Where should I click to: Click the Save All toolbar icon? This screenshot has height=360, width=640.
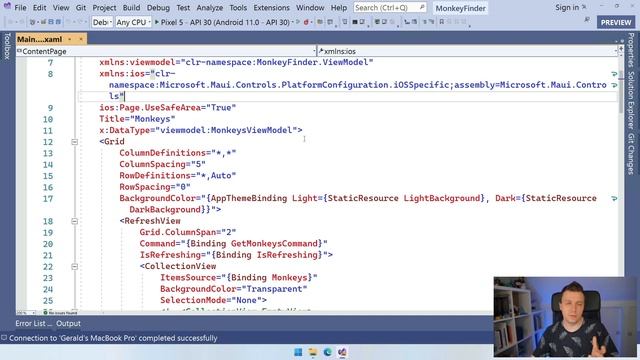click(58, 22)
